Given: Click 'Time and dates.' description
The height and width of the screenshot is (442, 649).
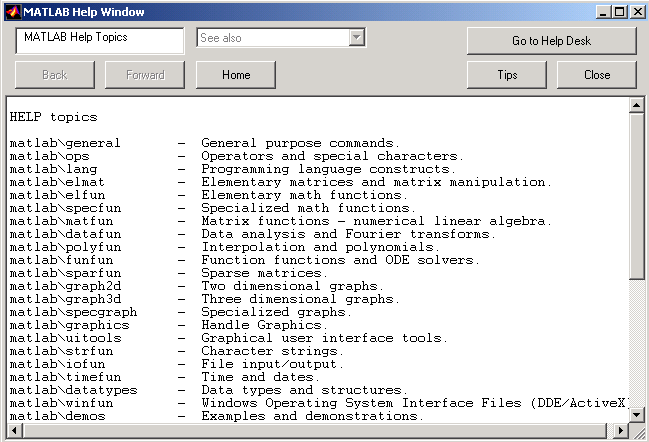Looking at the screenshot, I should tap(260, 377).
